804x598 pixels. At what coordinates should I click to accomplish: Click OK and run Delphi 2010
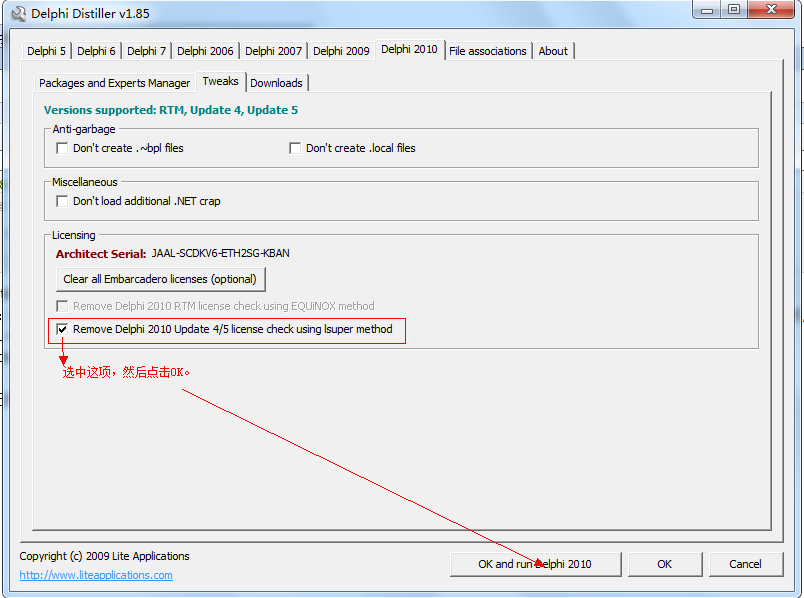535,564
